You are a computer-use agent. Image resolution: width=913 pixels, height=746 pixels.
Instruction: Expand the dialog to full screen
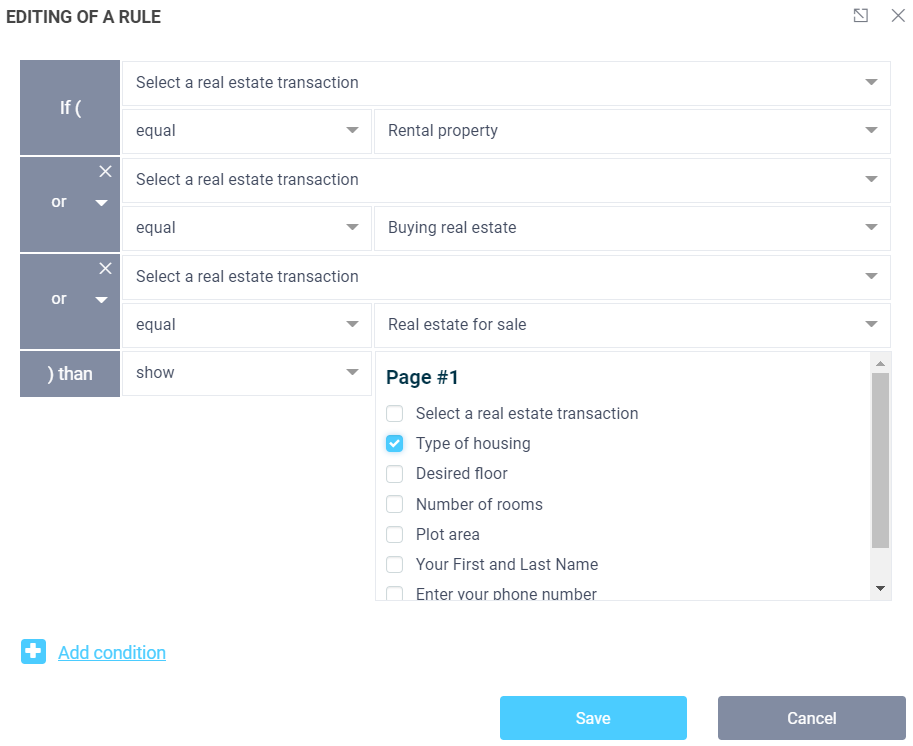861,16
